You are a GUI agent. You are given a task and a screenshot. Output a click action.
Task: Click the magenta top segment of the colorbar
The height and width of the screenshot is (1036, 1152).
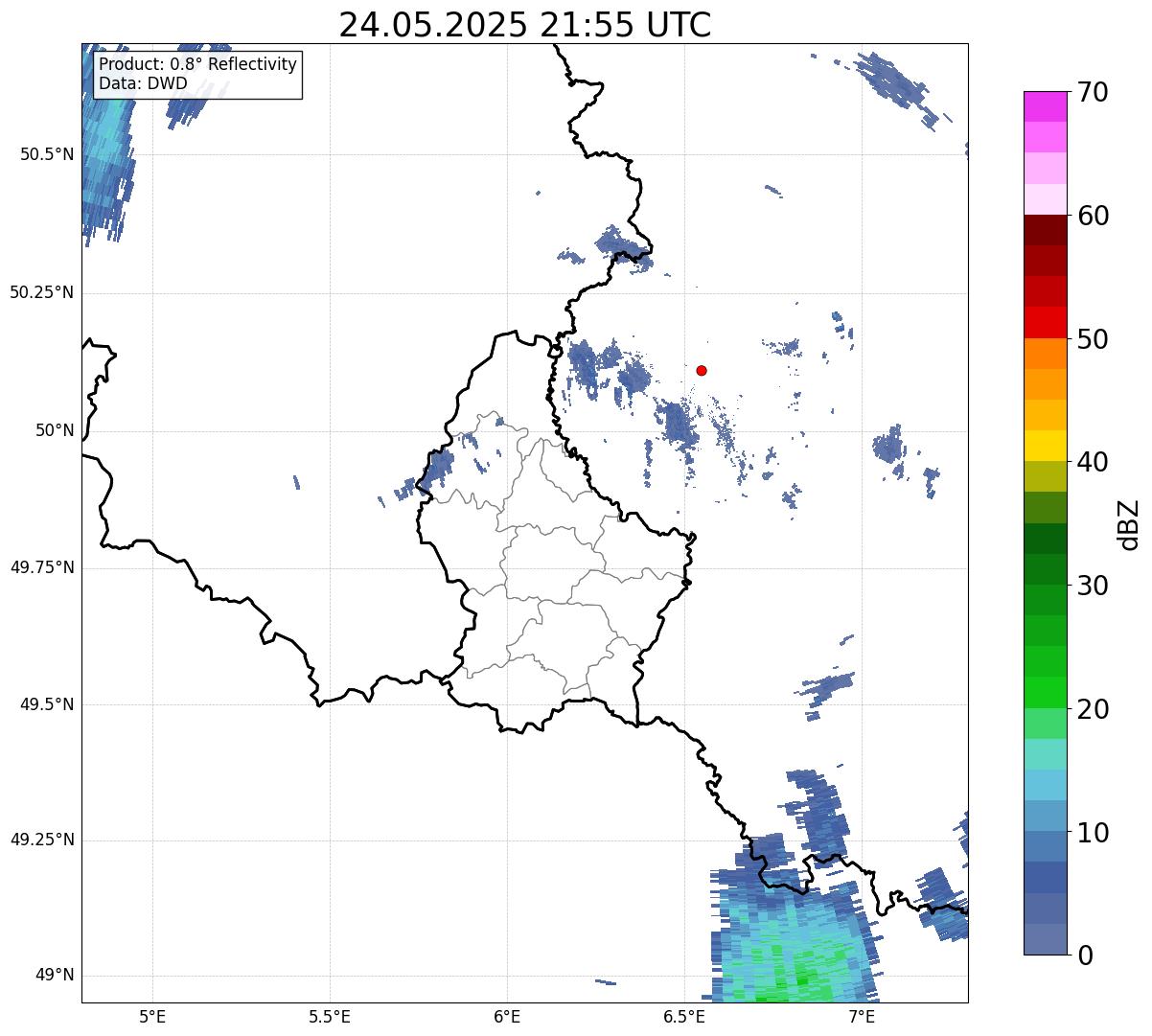pyautogui.click(x=1045, y=106)
